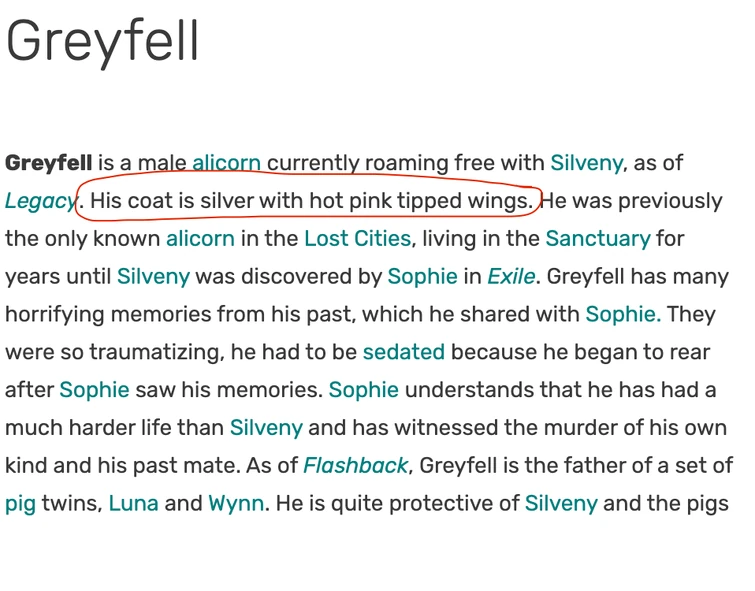Click Sophie link following "after"
Image resolution: width=755 pixels, height=591 pixels.
pyautogui.click(x=94, y=390)
